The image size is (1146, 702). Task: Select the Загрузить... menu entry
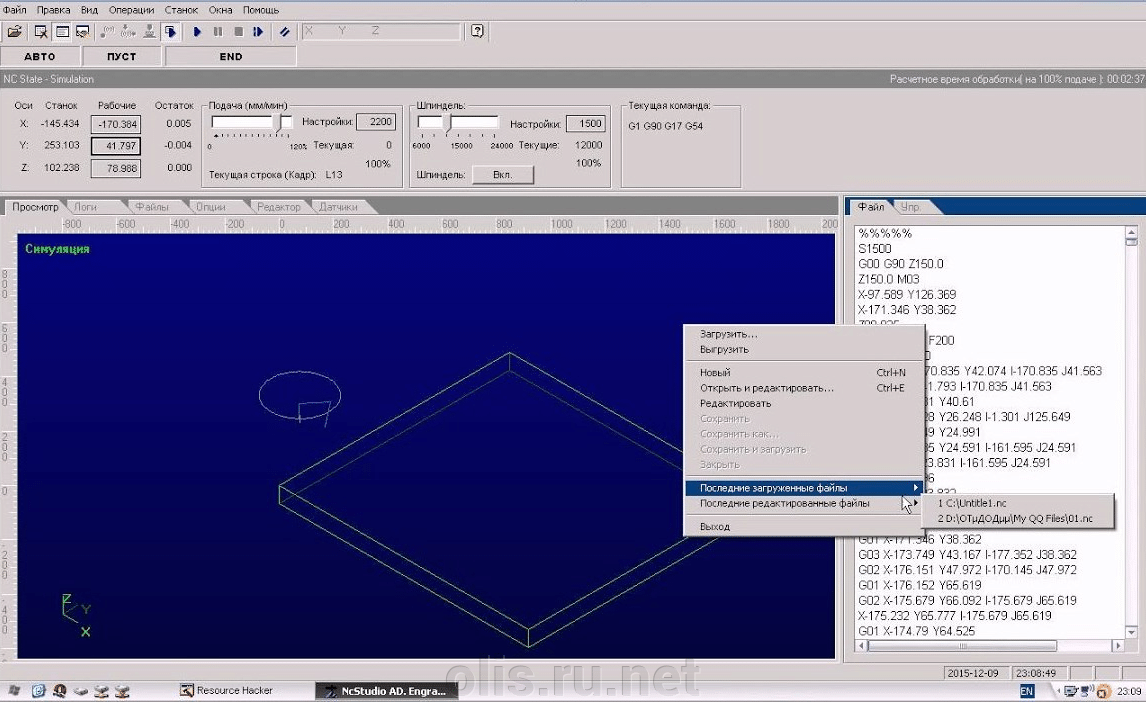pyautogui.click(x=729, y=334)
